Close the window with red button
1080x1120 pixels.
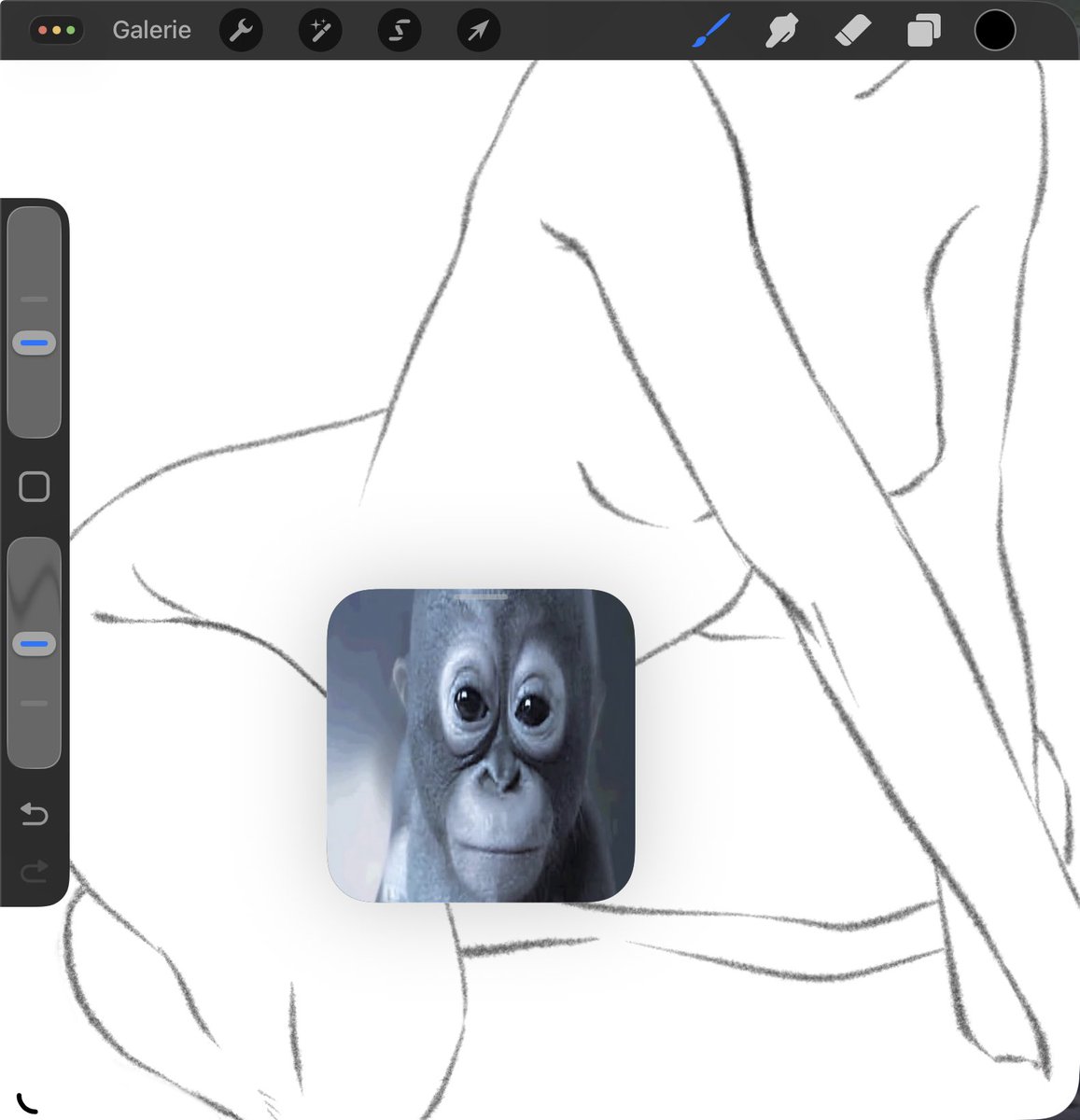point(43,31)
